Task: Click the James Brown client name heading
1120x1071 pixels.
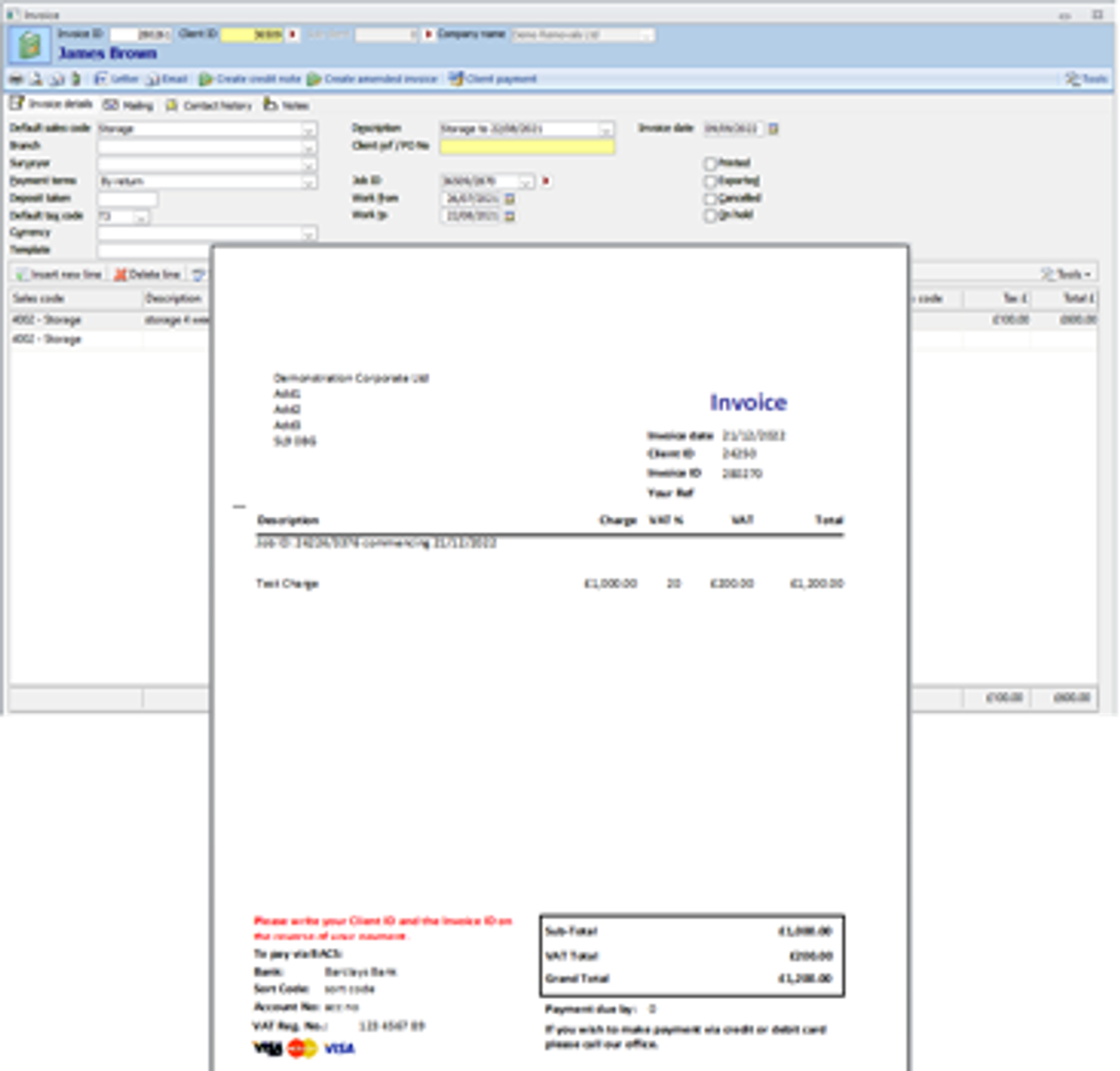Action: point(107,53)
